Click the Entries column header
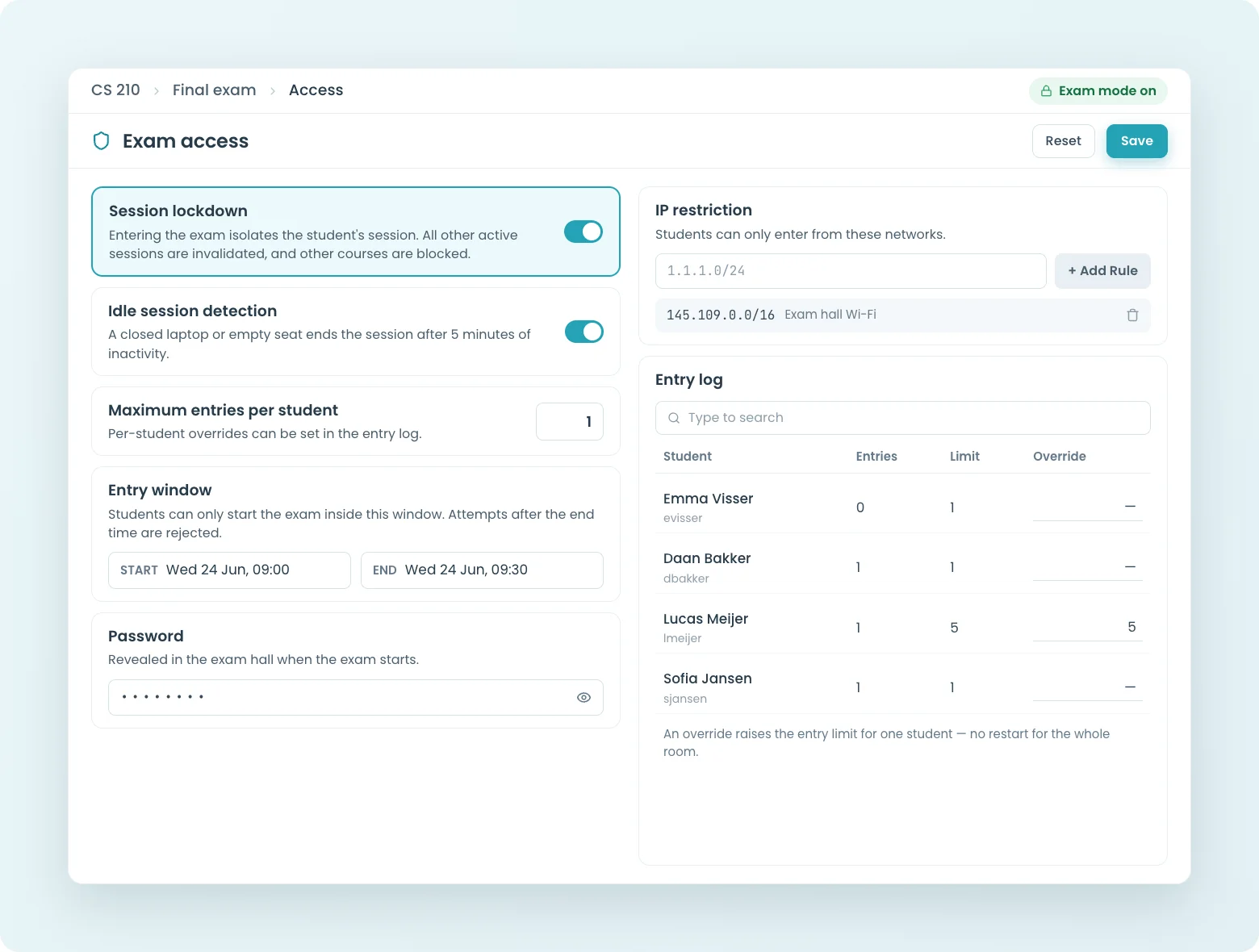 [876, 457]
